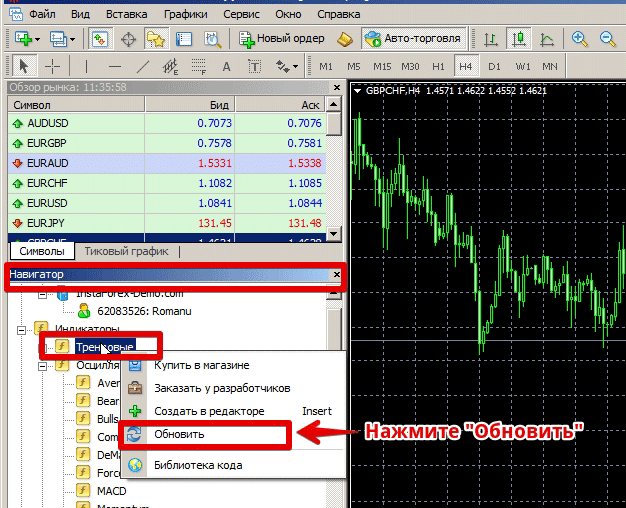This screenshot has width=626, height=508.
Task: Show the Market Watch window icon
Action: [x=100, y=39]
